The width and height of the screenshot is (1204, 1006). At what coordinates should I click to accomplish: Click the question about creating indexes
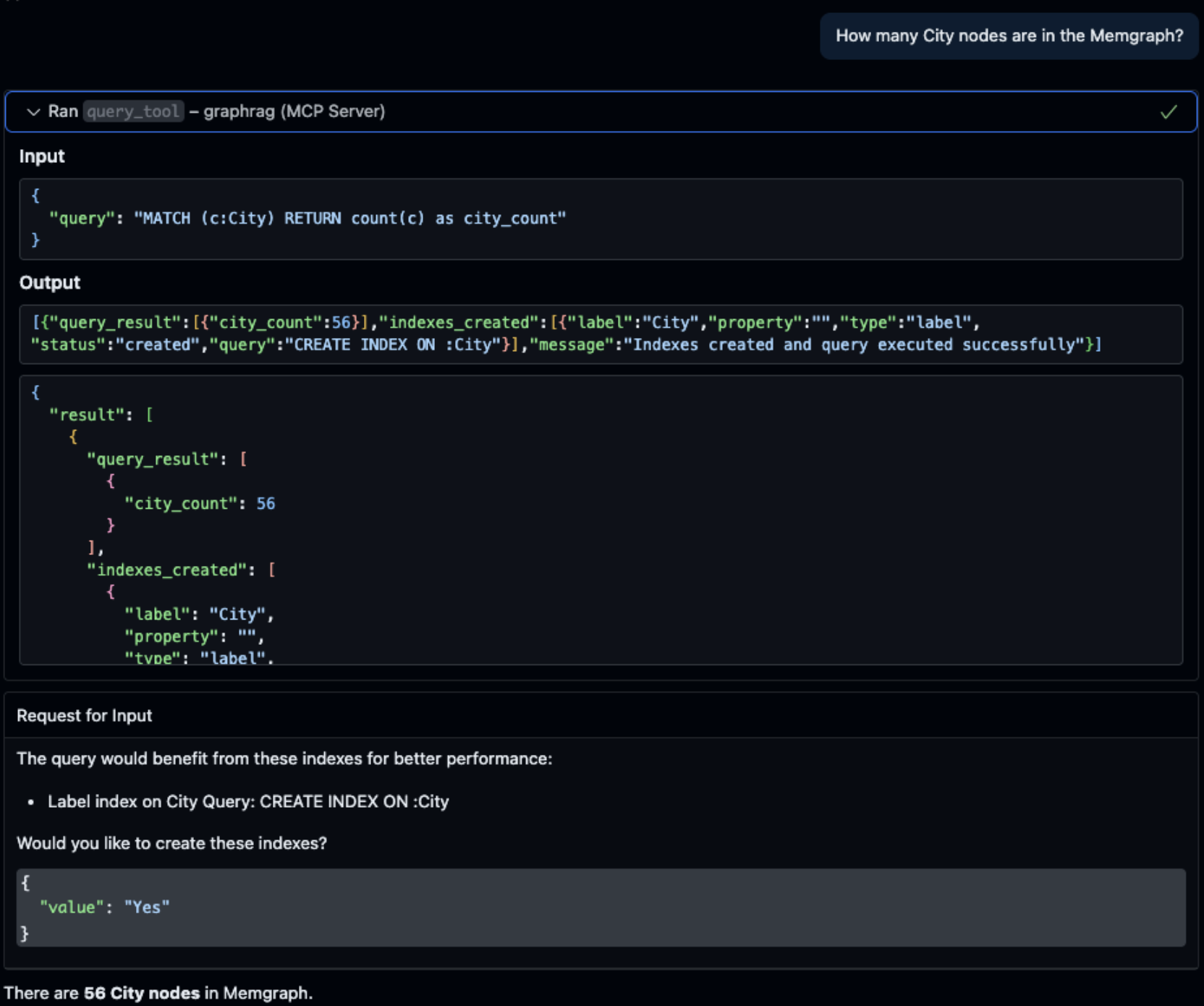tap(171, 842)
